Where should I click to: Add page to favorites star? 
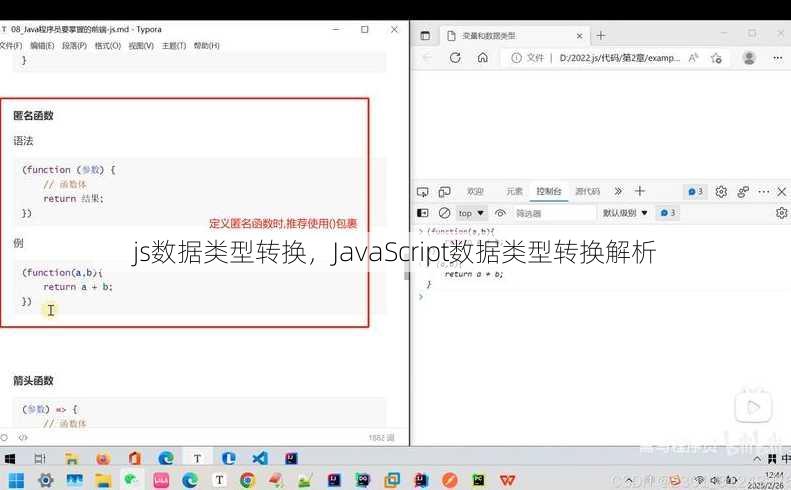point(716,58)
